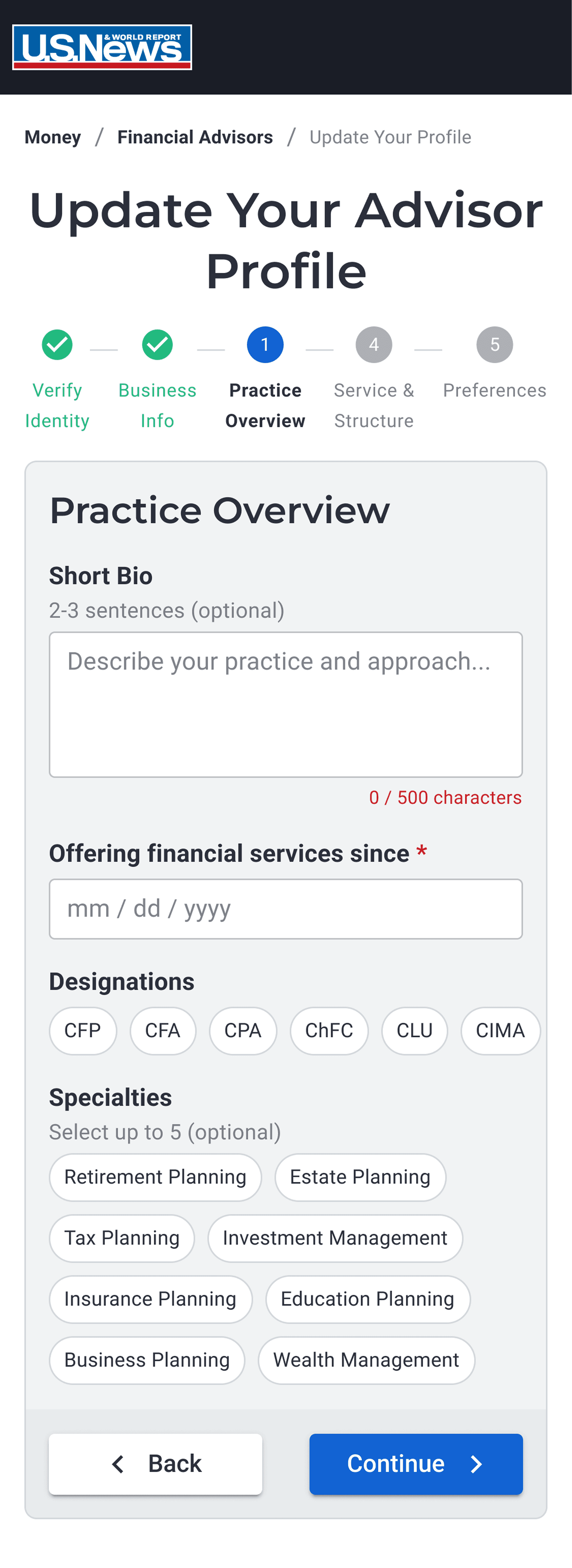The width and height of the screenshot is (572, 1568).
Task: Focus the Short Bio text area
Action: click(286, 704)
